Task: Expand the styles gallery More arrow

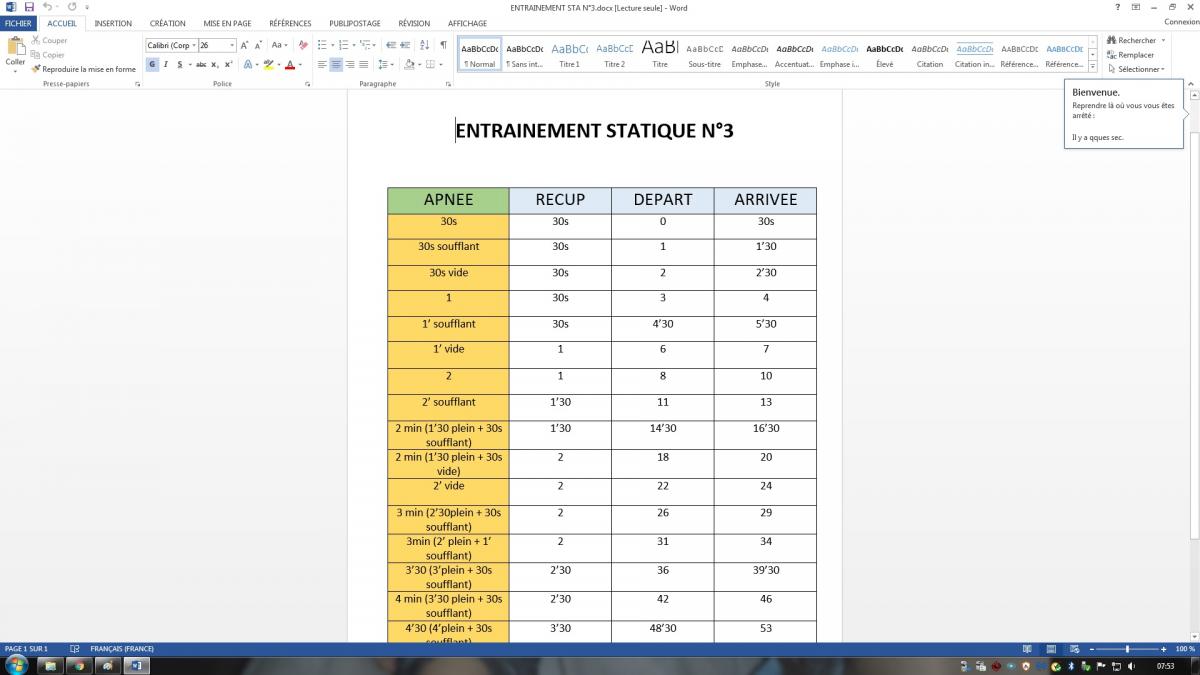Action: point(1093,67)
